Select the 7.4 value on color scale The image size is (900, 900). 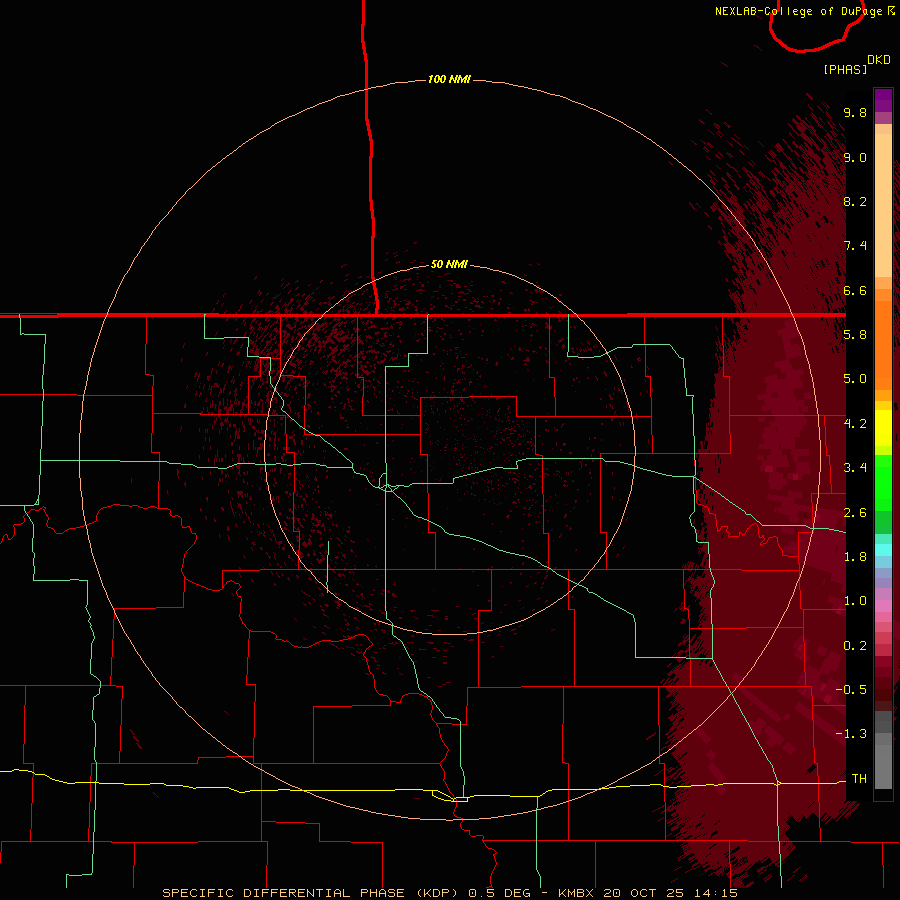pyautogui.click(x=855, y=246)
